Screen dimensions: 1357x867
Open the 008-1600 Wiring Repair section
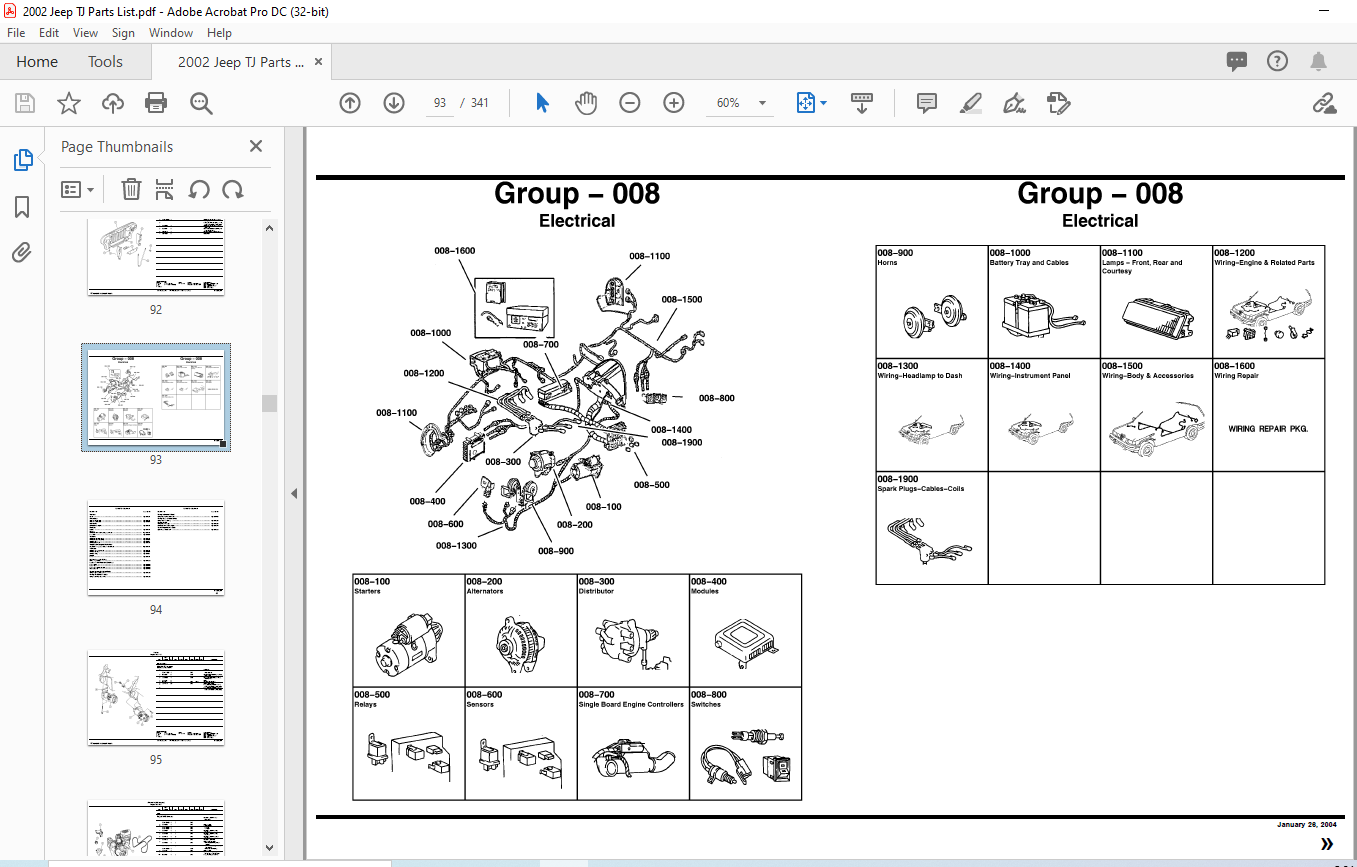tap(1269, 415)
